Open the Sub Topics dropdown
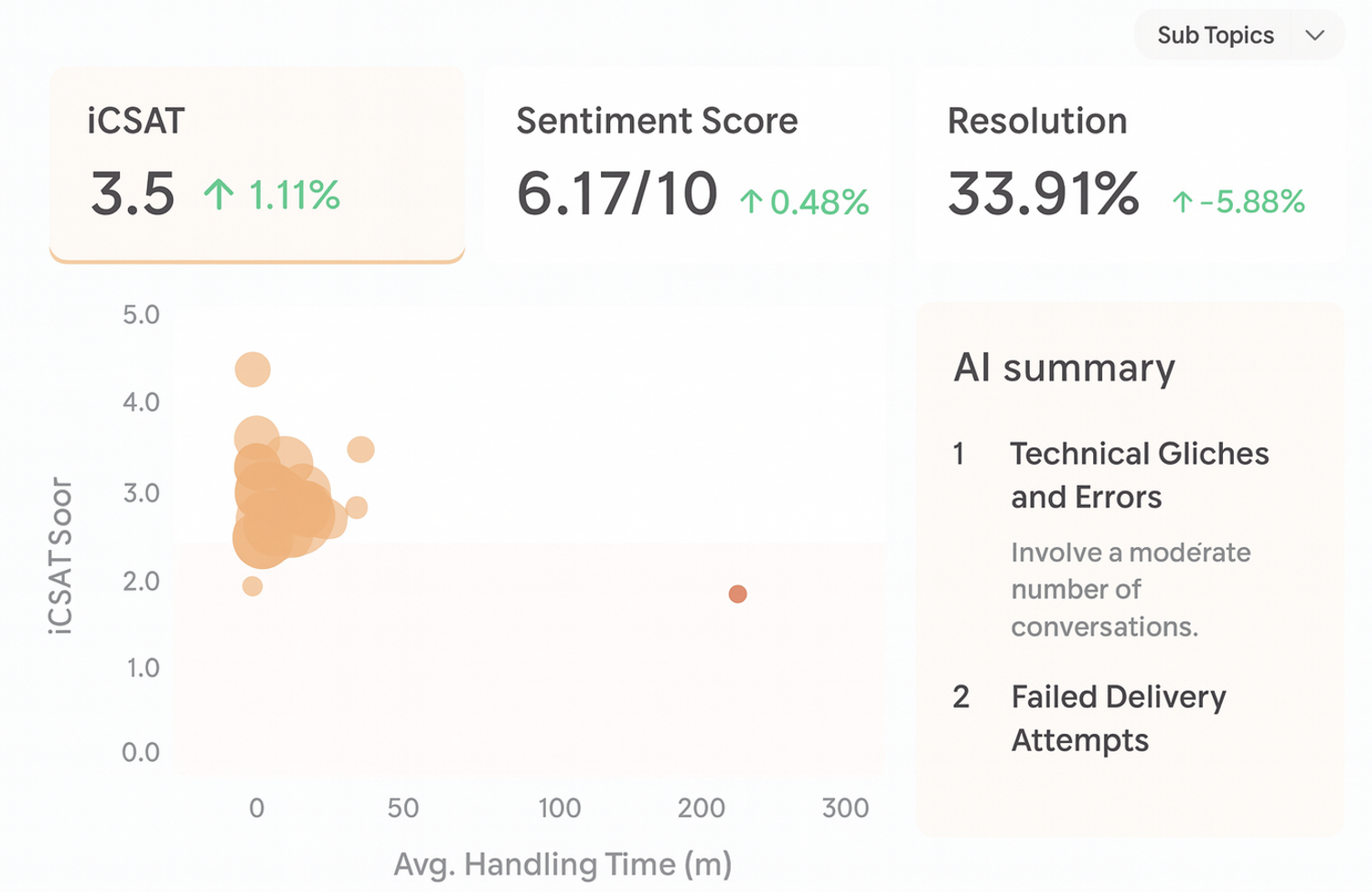The image size is (1372, 892). click(1215, 35)
